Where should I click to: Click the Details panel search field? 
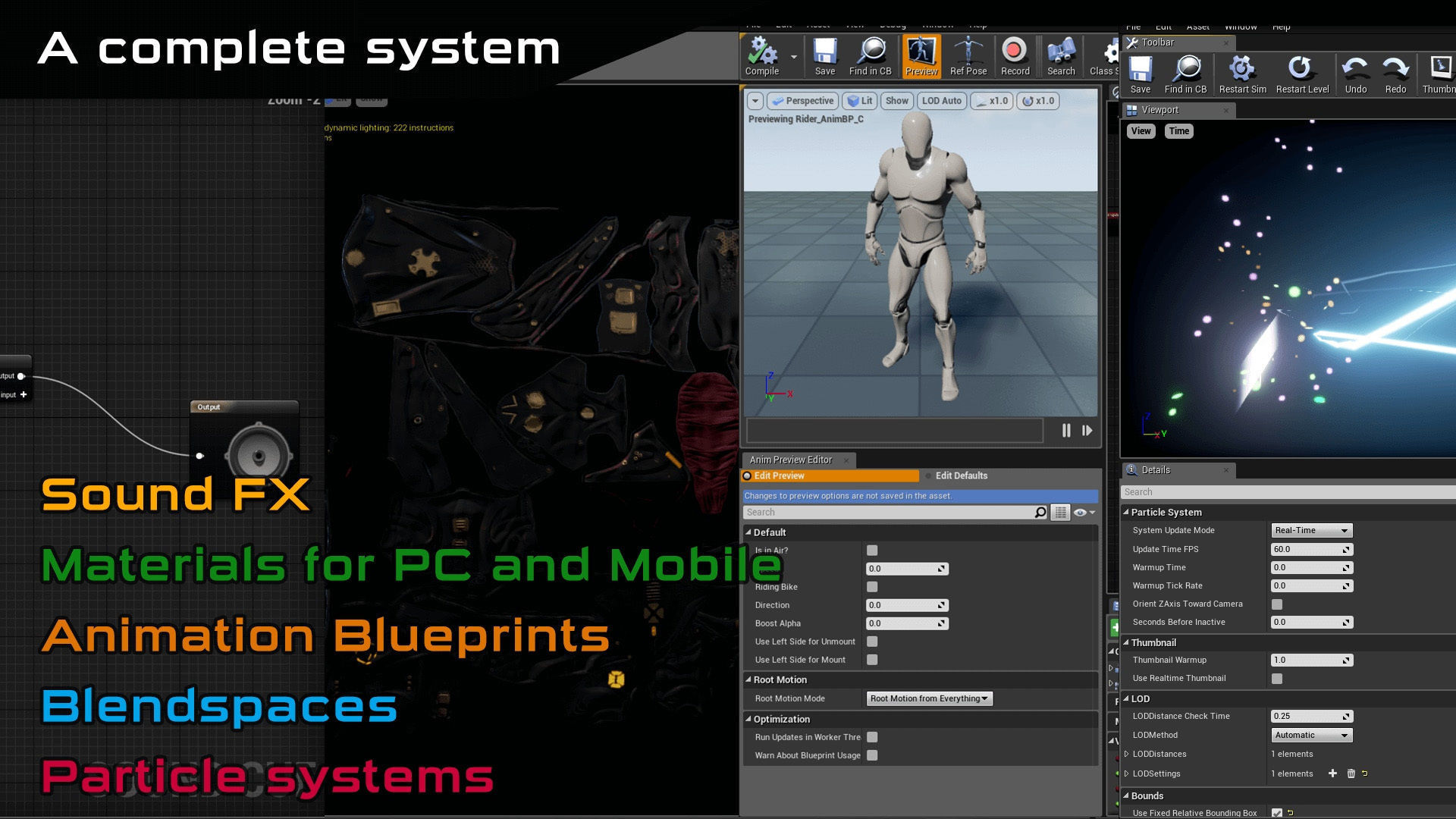click(x=1289, y=492)
